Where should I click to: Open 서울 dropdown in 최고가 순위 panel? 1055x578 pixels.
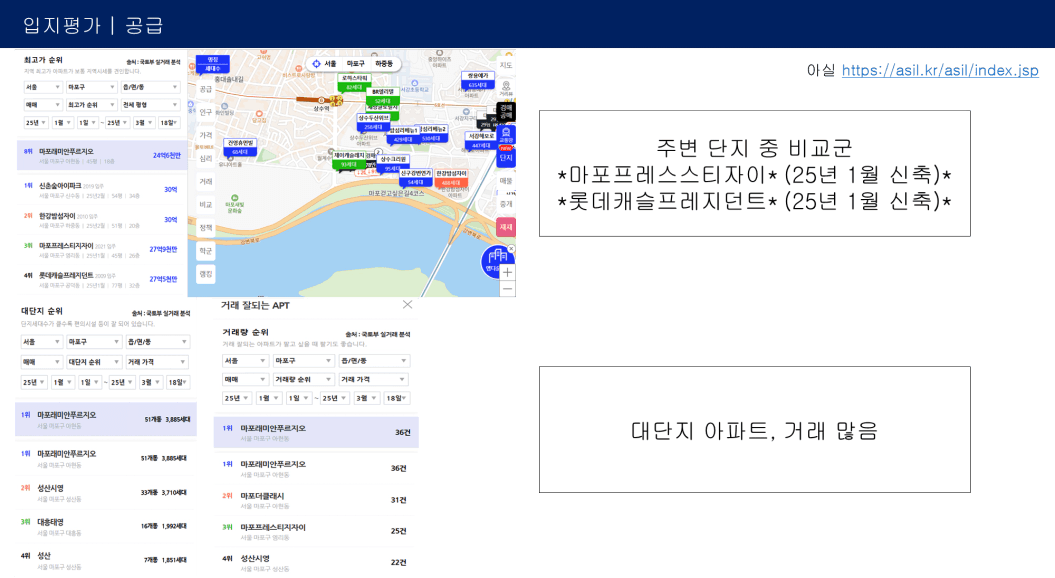42,87
